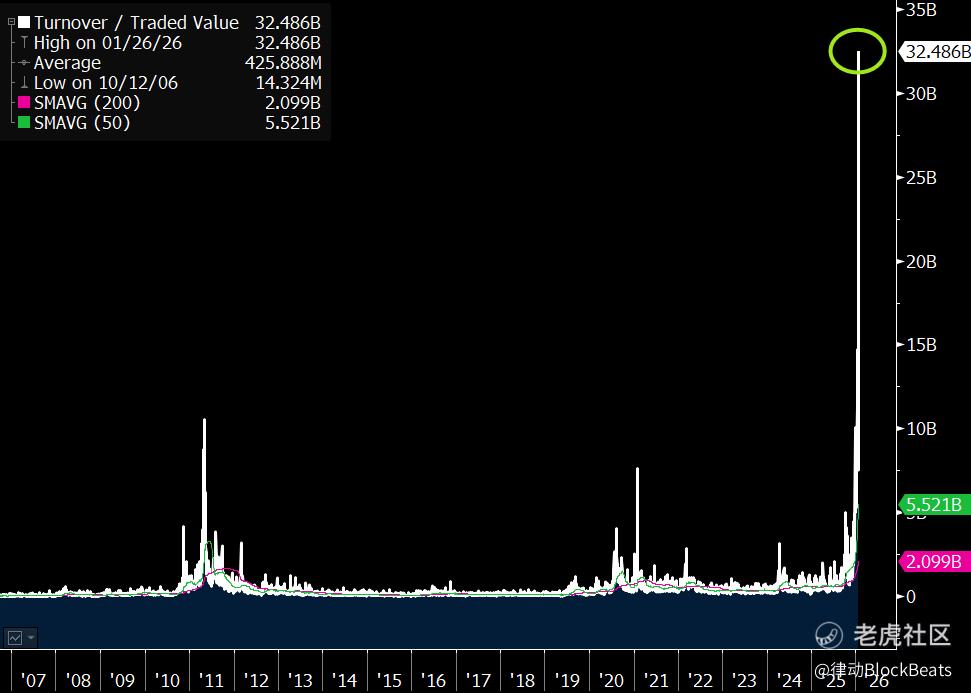Click the magenta 2.099B axis tag
Viewport: 971px width, 693px height.
934,562
